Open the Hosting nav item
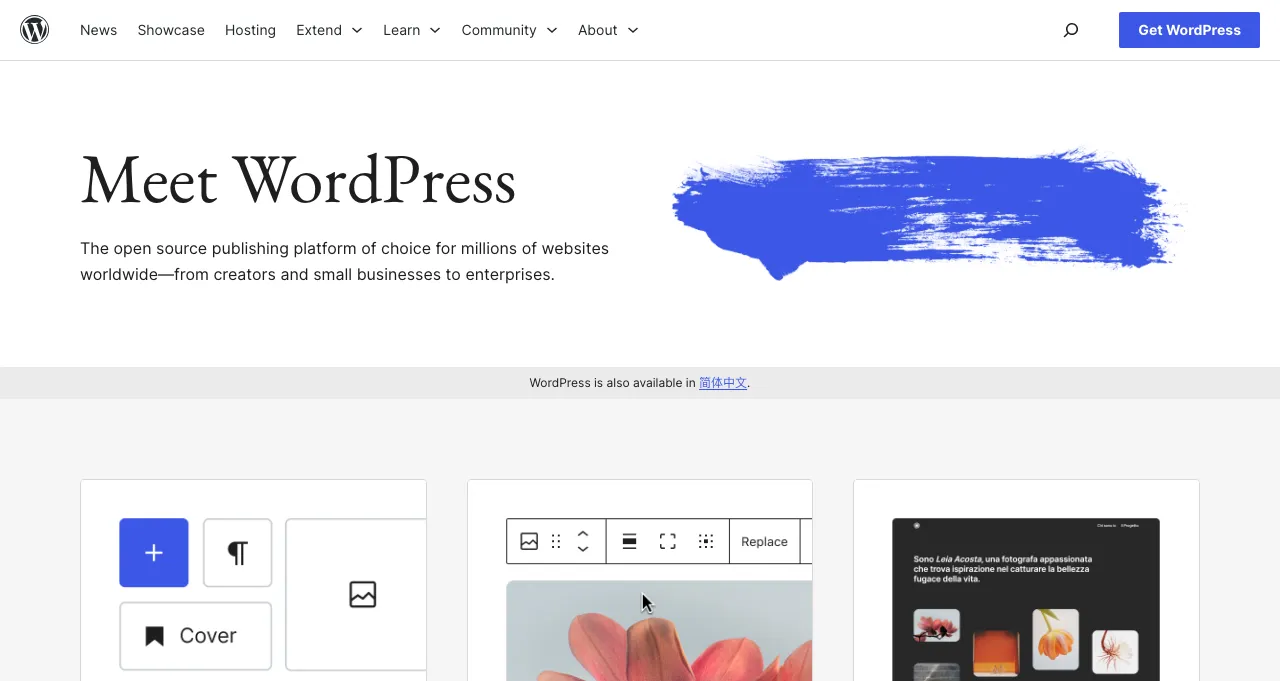This screenshot has width=1280, height=681. (x=250, y=30)
